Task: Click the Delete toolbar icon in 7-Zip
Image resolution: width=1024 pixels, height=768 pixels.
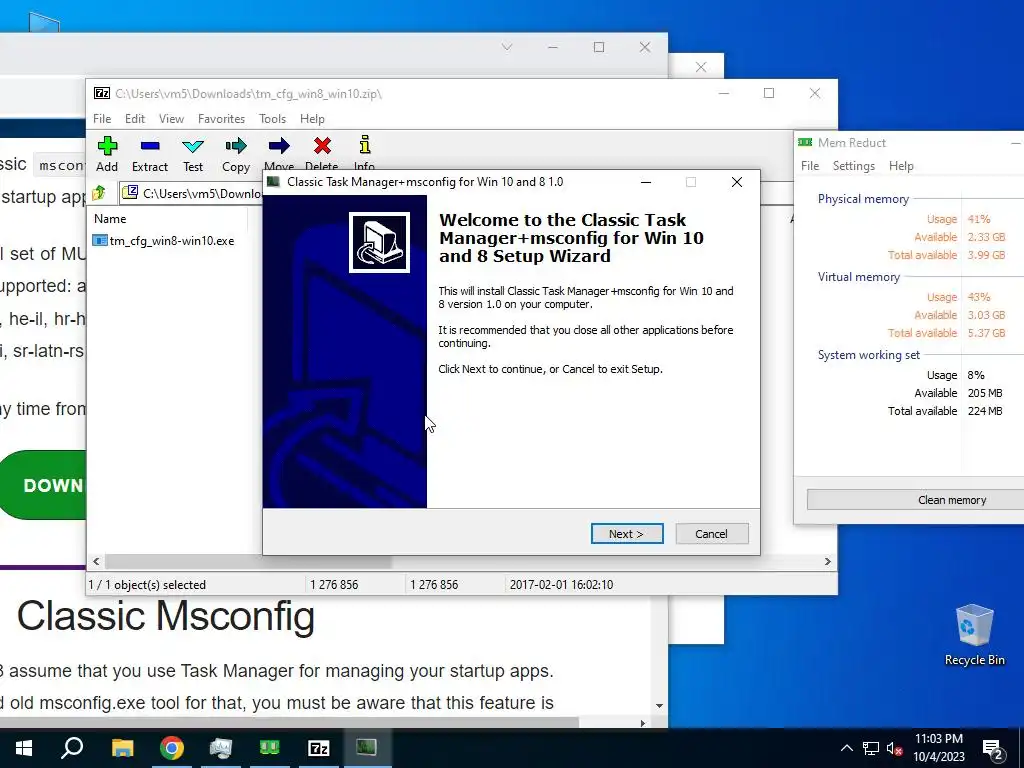Action: point(322,153)
